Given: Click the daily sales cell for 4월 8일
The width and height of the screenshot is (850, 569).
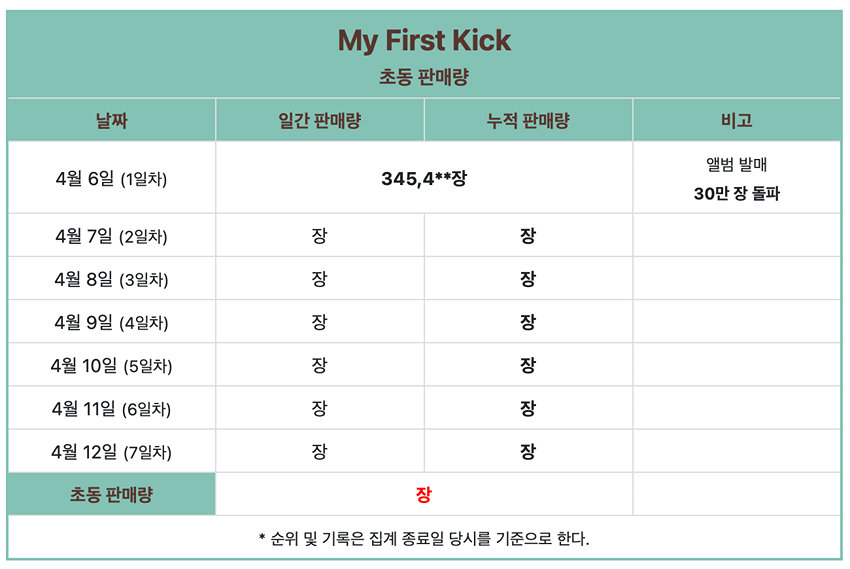Looking at the screenshot, I should point(319,280).
